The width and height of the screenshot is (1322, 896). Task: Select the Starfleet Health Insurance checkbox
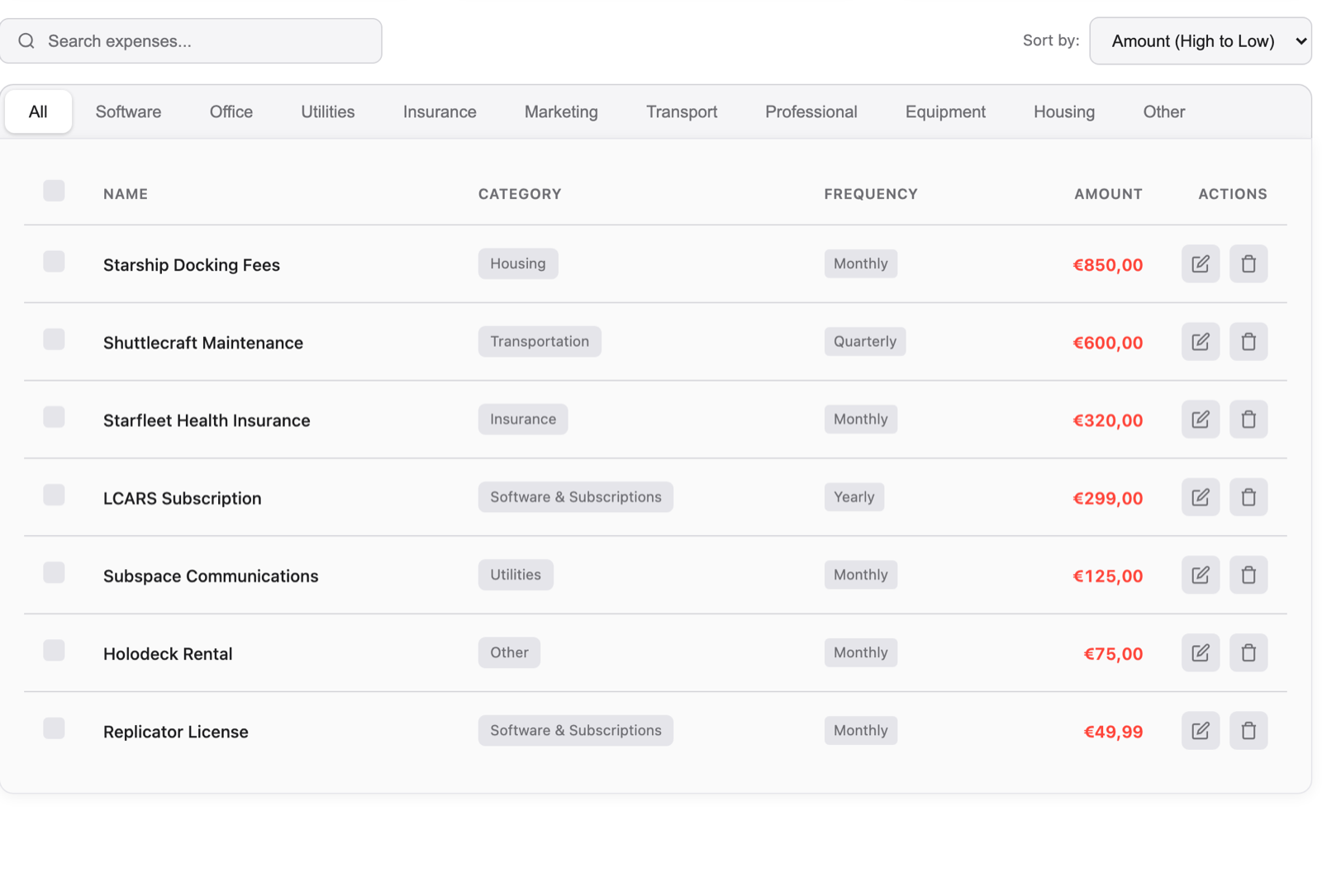point(54,417)
